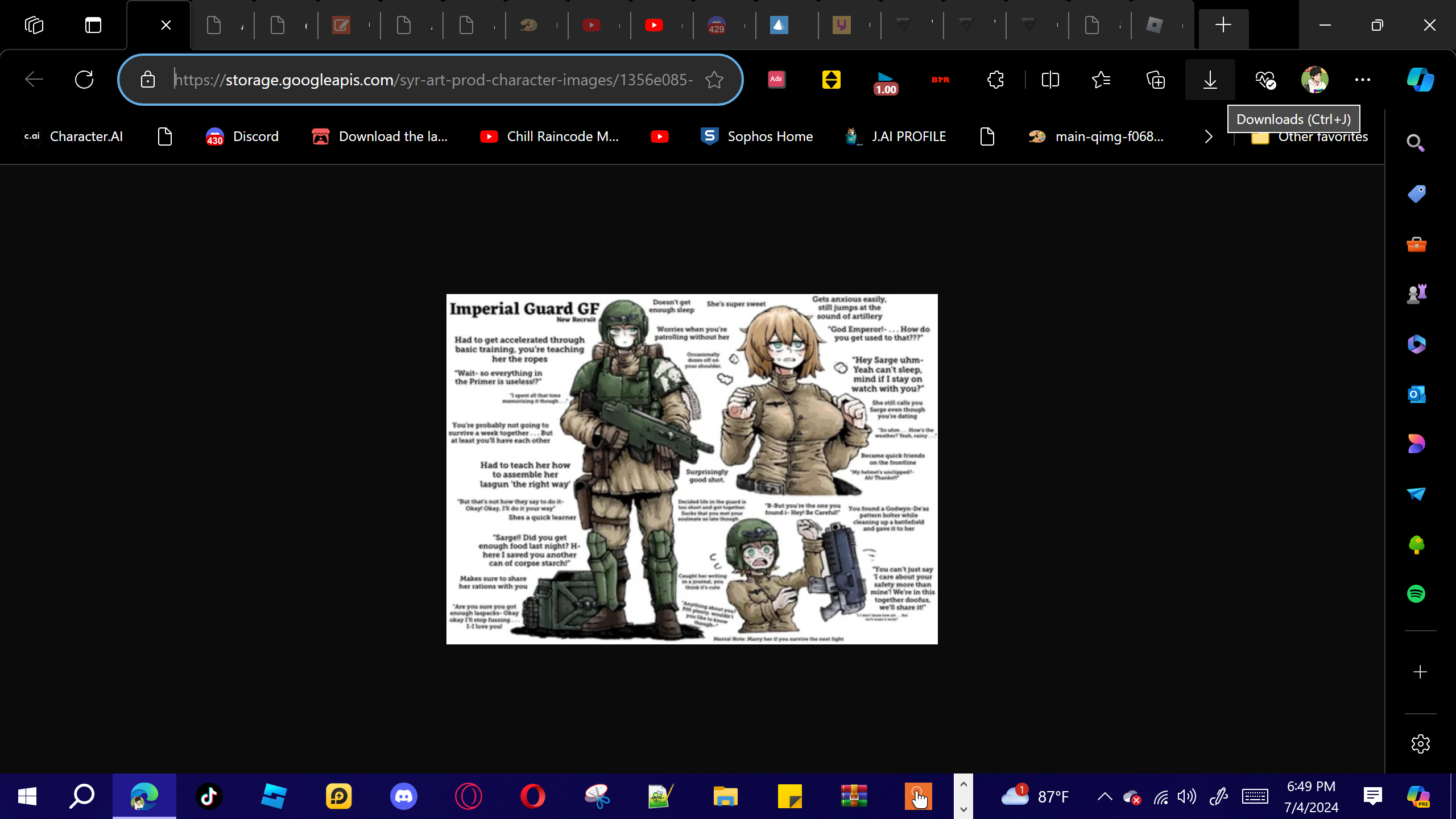Open Extensions puzzle-piece menu
Viewport: 1456px width, 819px height.
[995, 80]
